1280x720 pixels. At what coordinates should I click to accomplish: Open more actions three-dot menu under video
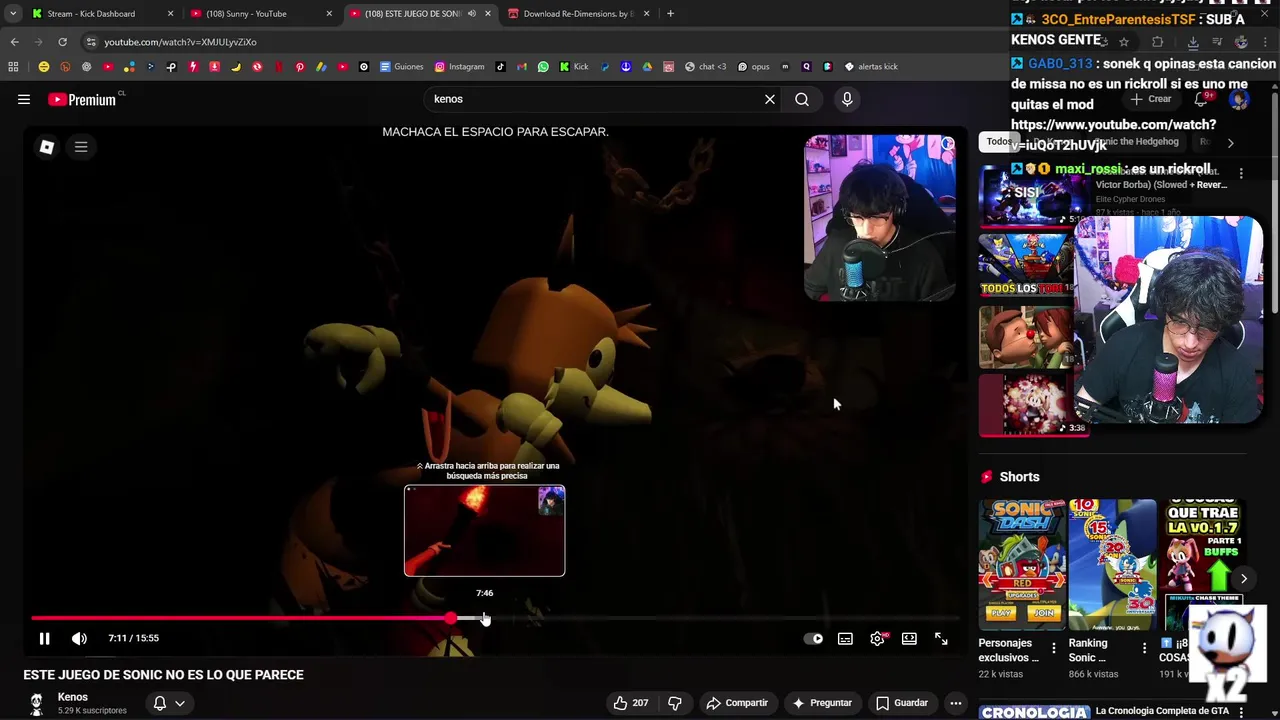pyautogui.click(x=956, y=703)
